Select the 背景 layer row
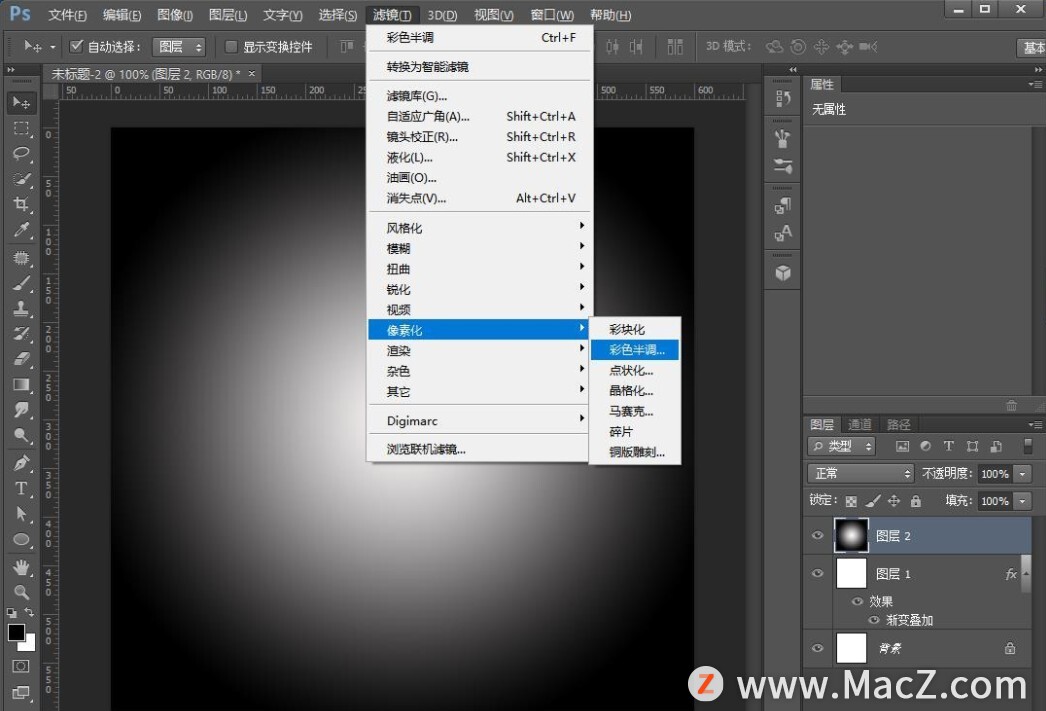Screen dimensions: 1046x711 click(917, 648)
